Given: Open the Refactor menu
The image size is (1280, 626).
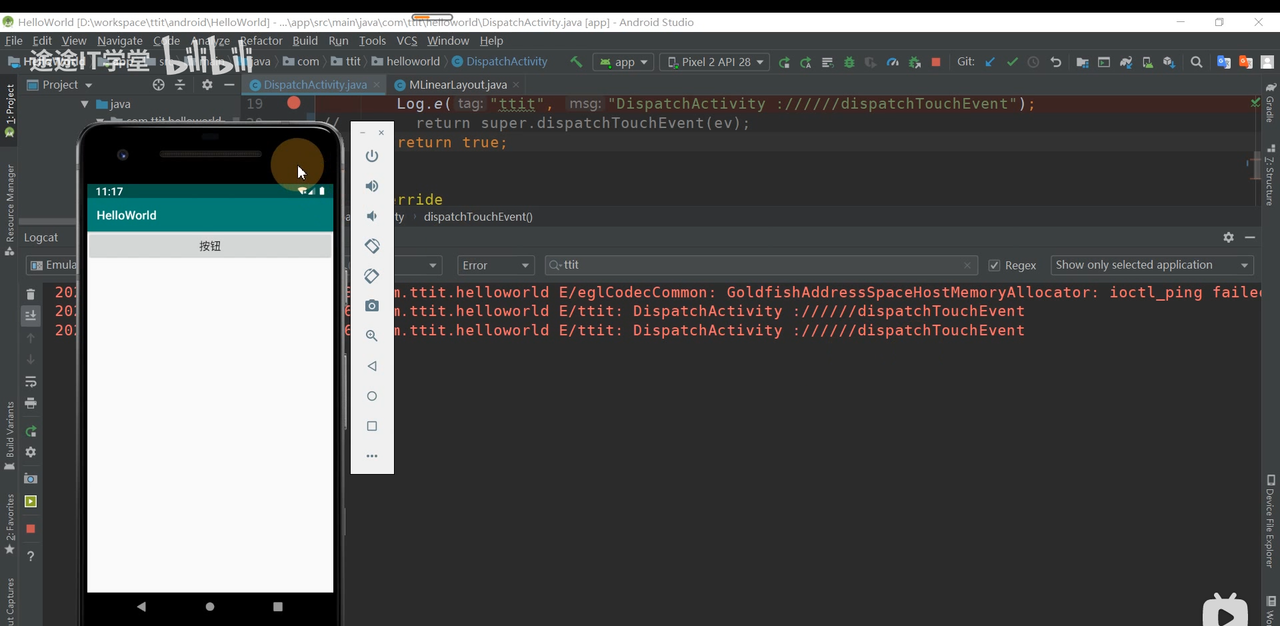Looking at the screenshot, I should coord(261,41).
